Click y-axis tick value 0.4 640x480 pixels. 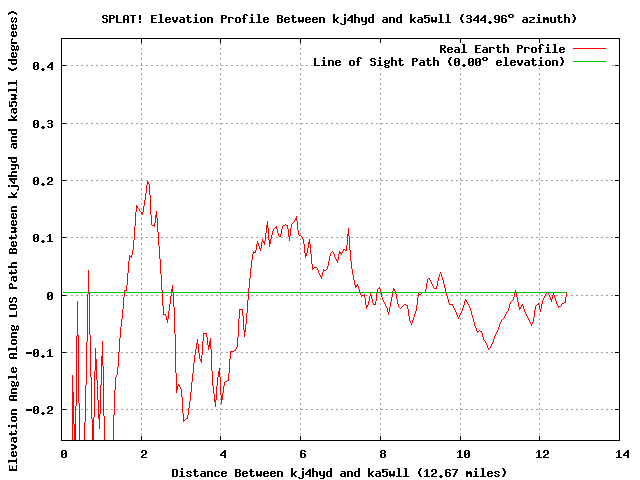point(43,66)
